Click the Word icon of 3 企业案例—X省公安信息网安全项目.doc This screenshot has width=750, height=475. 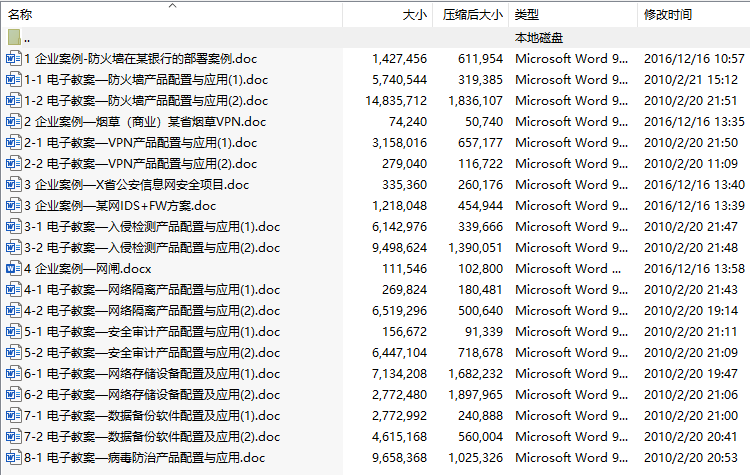[13, 185]
